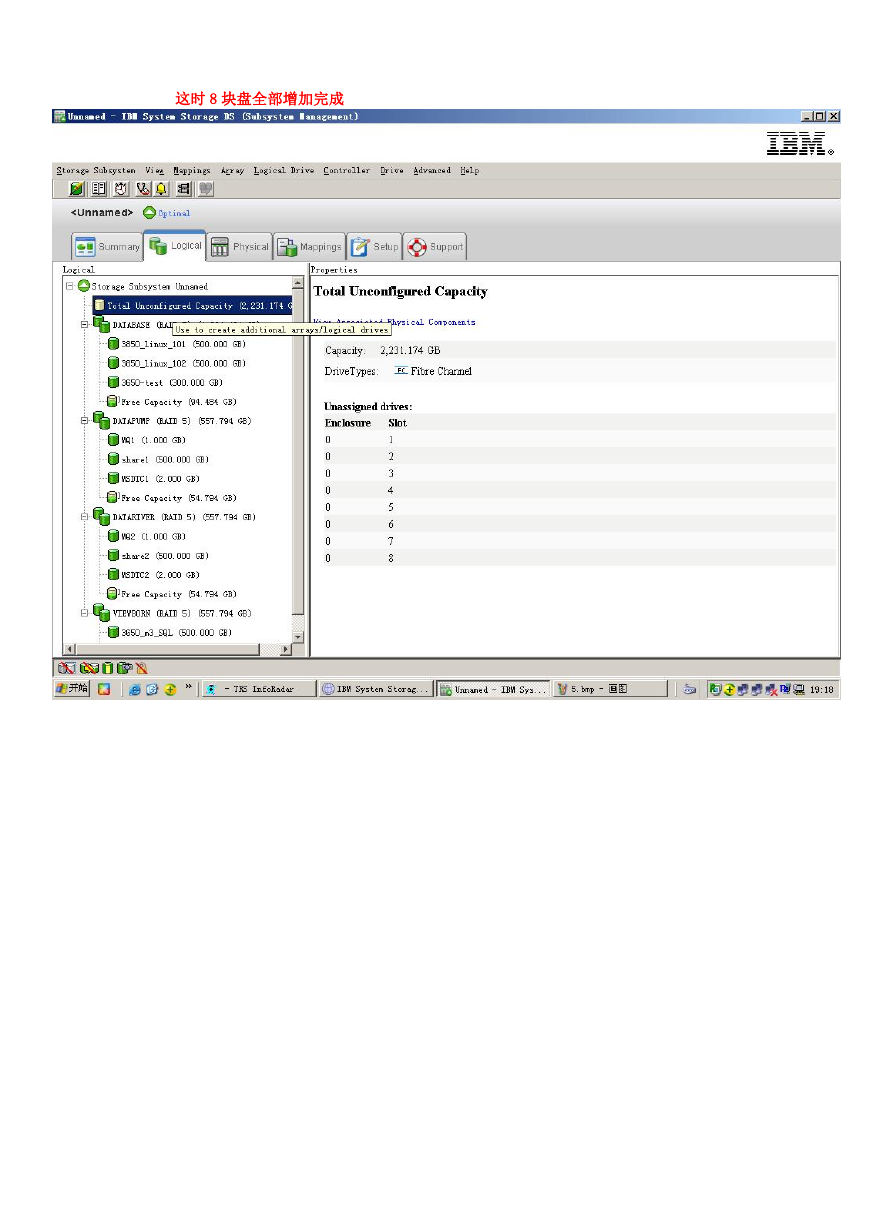Click the green plus quick launch icon
The width and height of the screenshot is (869, 1228).
tap(170, 689)
